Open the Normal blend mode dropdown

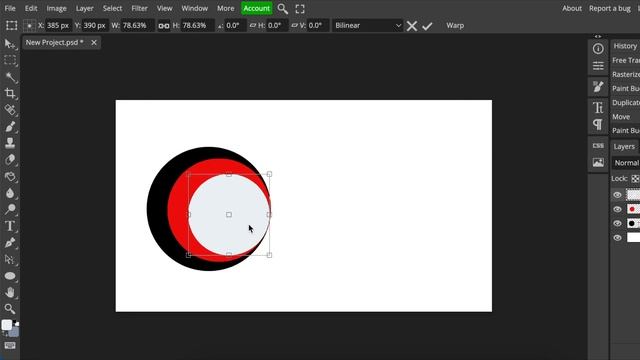click(x=626, y=162)
